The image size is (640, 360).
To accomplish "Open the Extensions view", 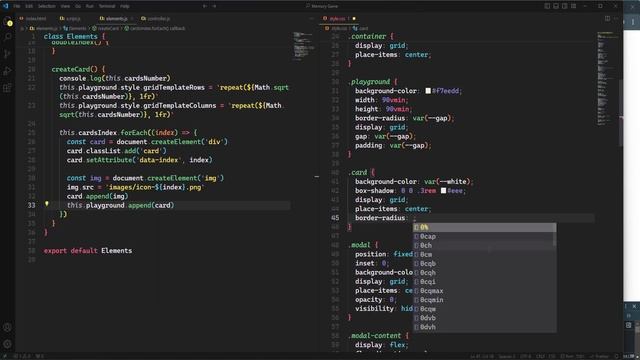I will click(x=7, y=88).
